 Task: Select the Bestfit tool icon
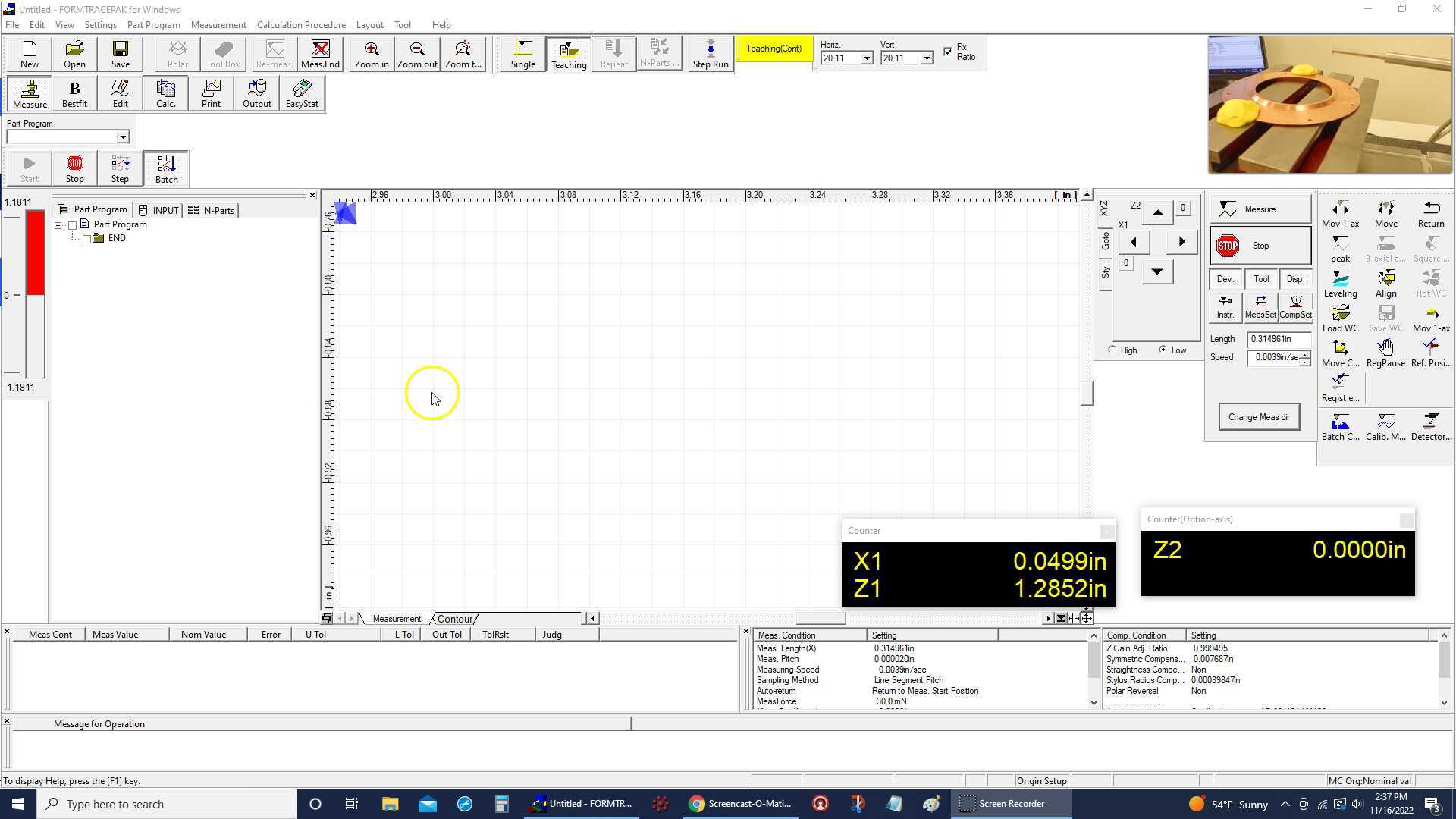pyautogui.click(x=74, y=93)
